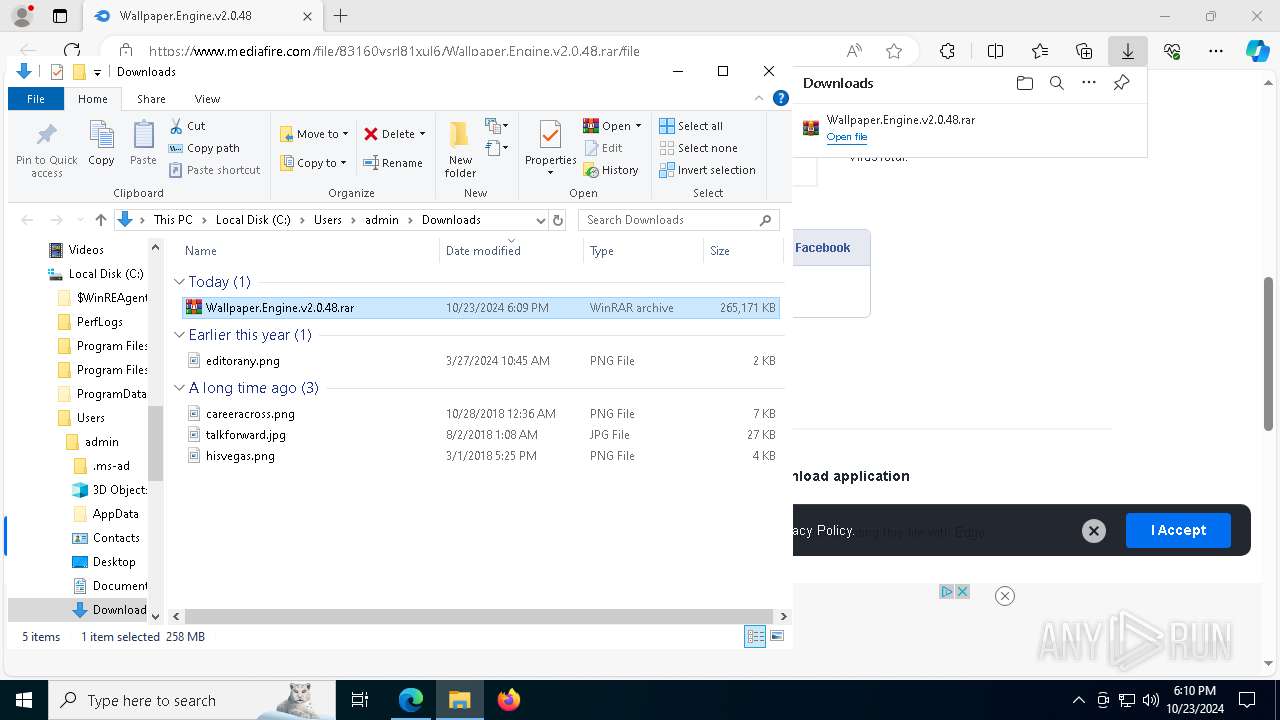This screenshot has width=1280, height=720.
Task: Pin the Edge Downloads panel
Action: pos(1121,83)
